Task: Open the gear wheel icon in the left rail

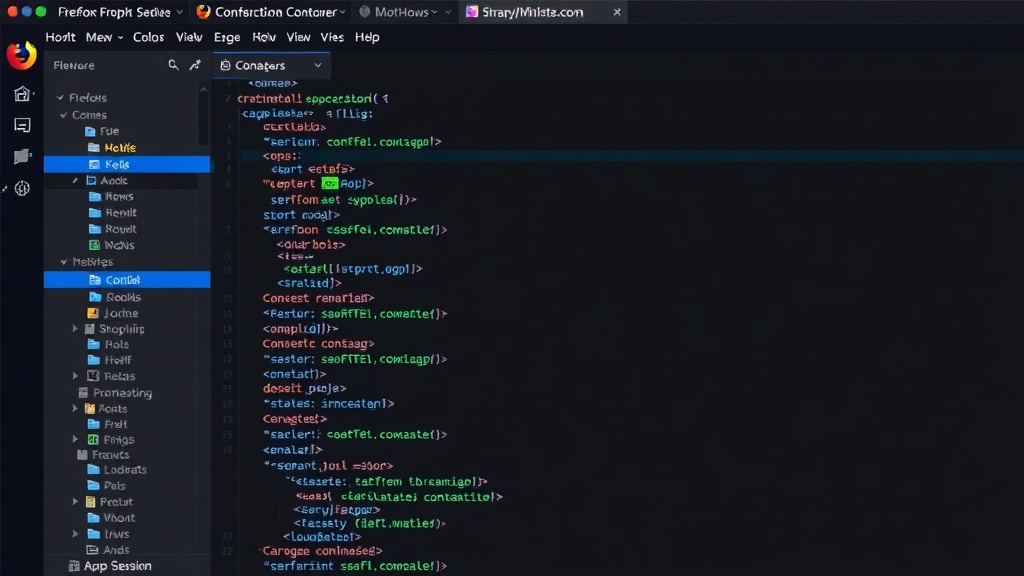Action: coord(22,189)
